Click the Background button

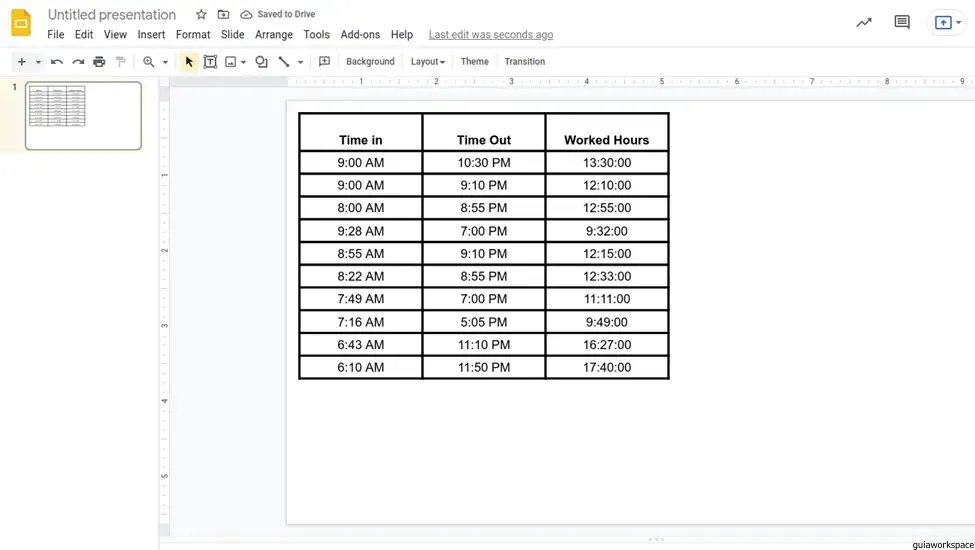click(370, 62)
